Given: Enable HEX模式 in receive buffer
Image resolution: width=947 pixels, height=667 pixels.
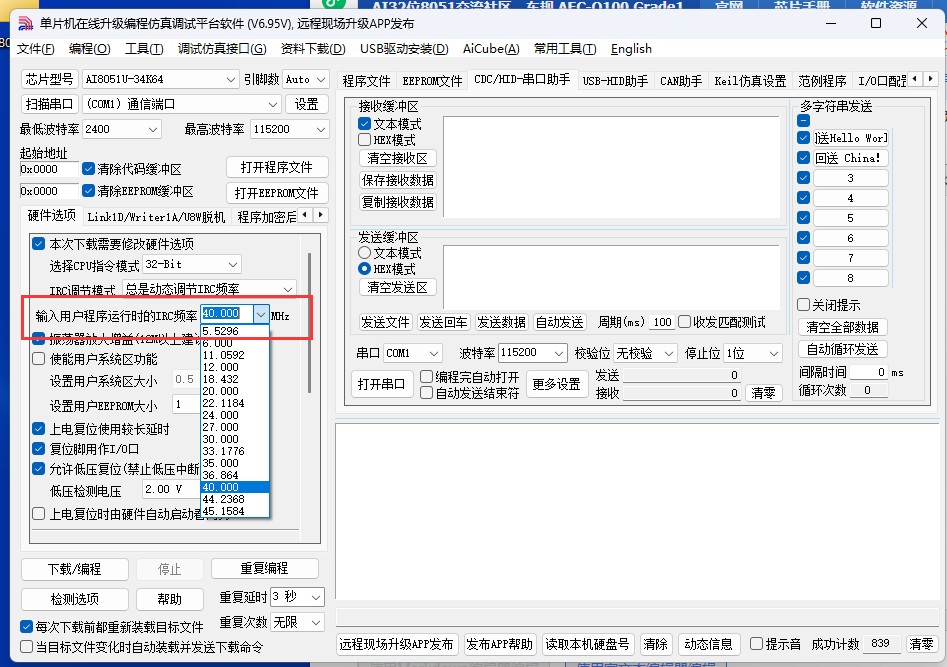Looking at the screenshot, I should point(364,140).
